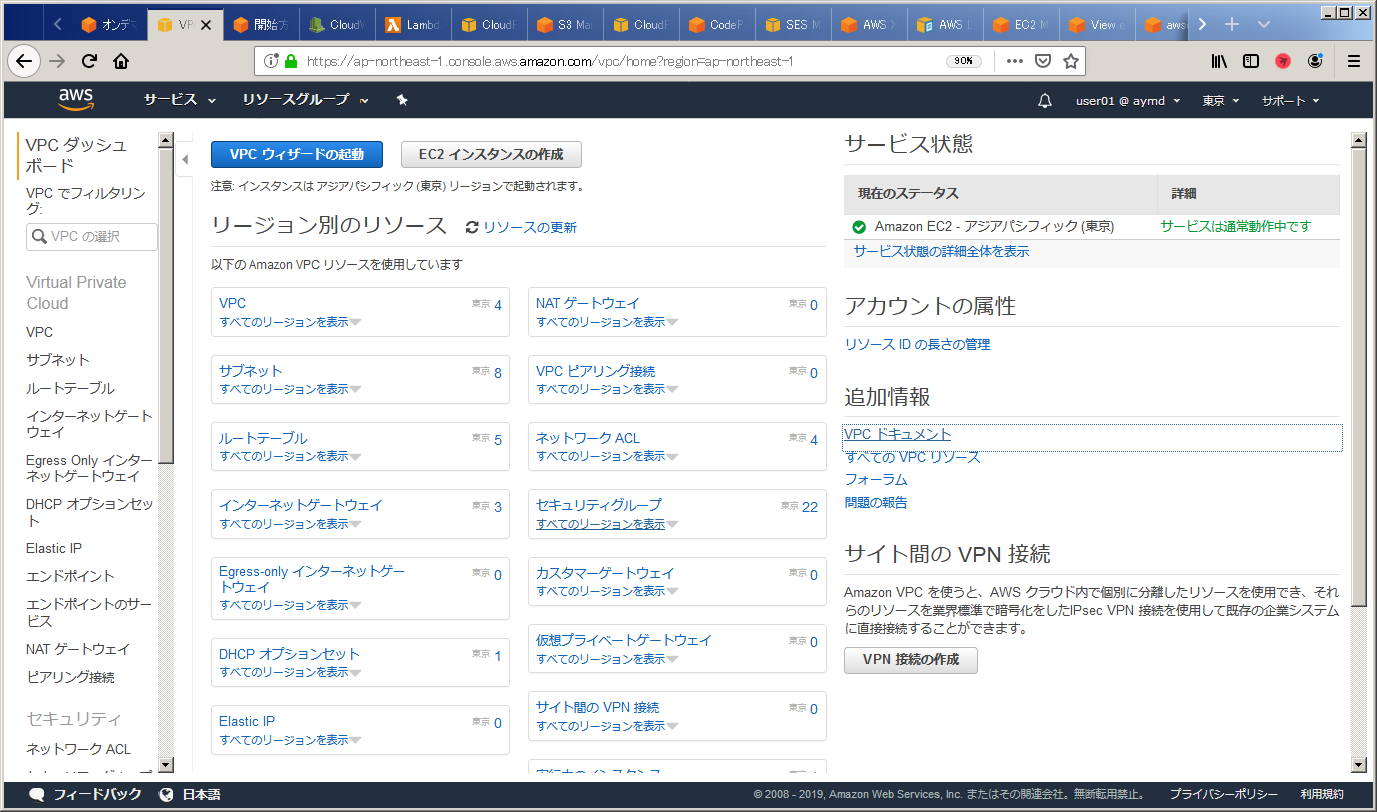
Task: Click the site information icon in the address bar
Action: (x=270, y=61)
